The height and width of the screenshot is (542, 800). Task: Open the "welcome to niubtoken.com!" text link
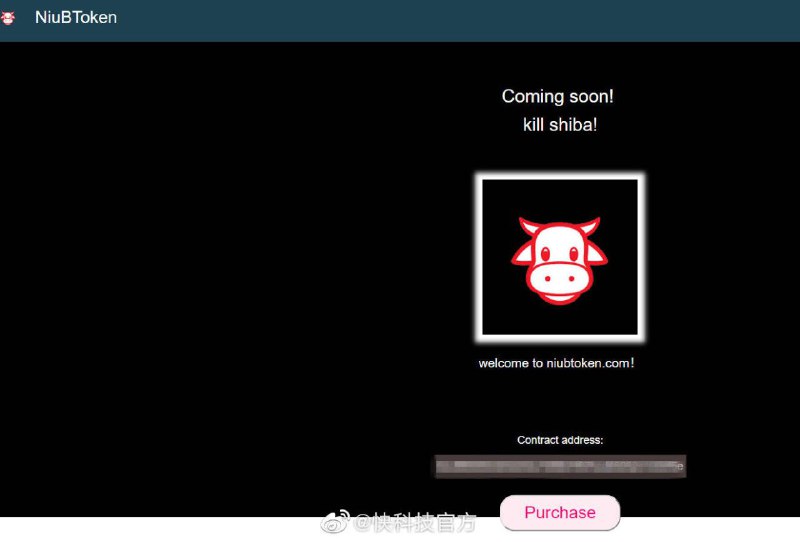click(556, 363)
